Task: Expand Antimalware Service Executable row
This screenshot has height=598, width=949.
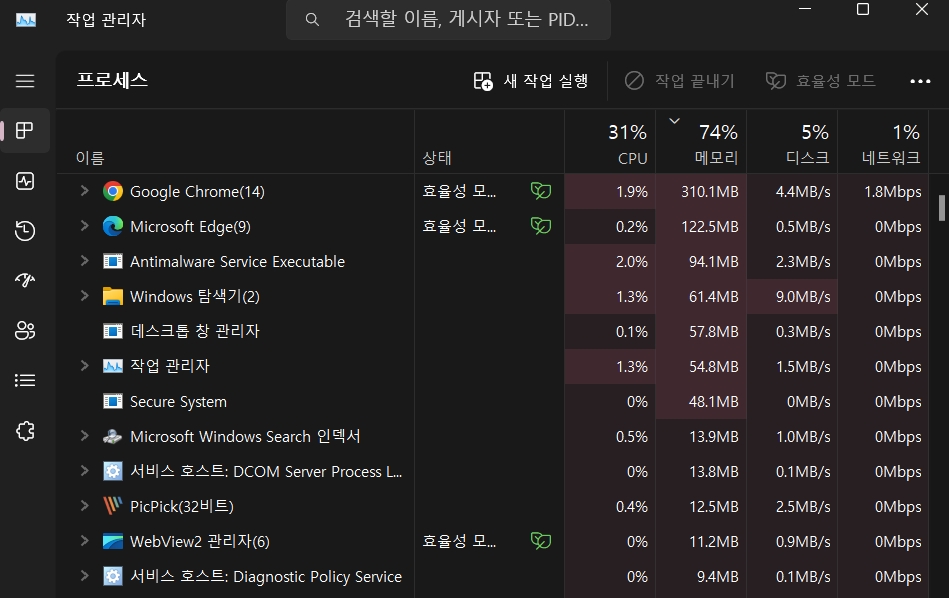Action: 84,261
